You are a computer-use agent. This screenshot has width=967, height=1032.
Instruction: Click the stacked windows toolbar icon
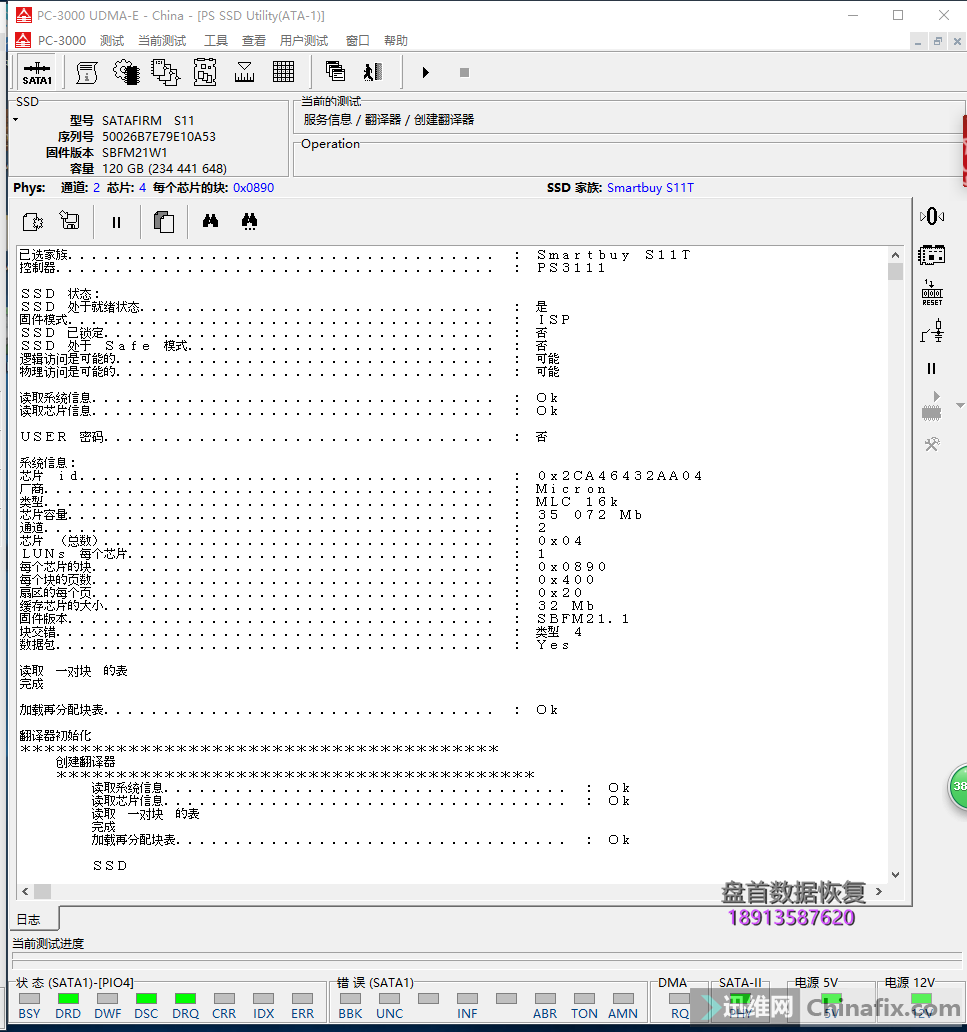pyautogui.click(x=335, y=72)
